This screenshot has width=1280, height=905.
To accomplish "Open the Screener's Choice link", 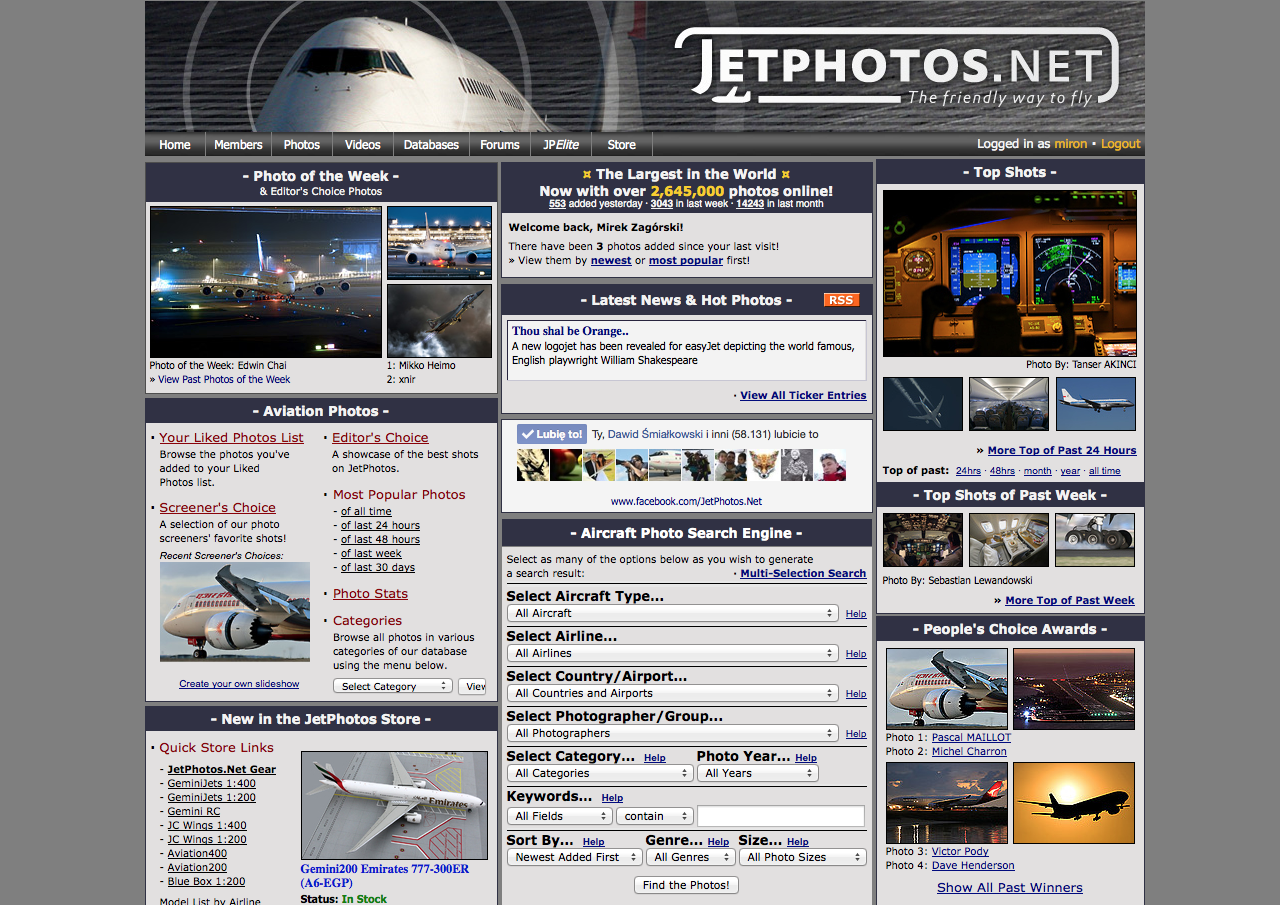I will 217,507.
